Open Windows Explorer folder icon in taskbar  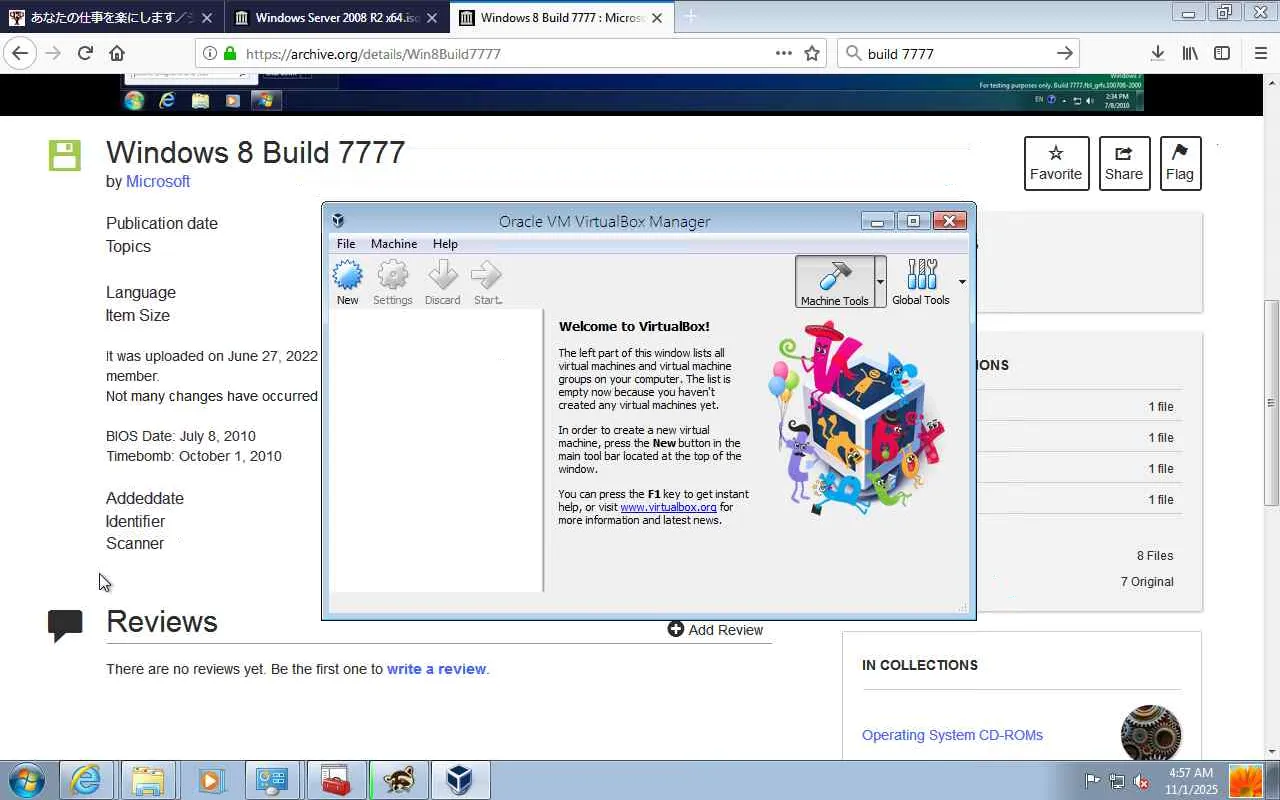tap(148, 780)
